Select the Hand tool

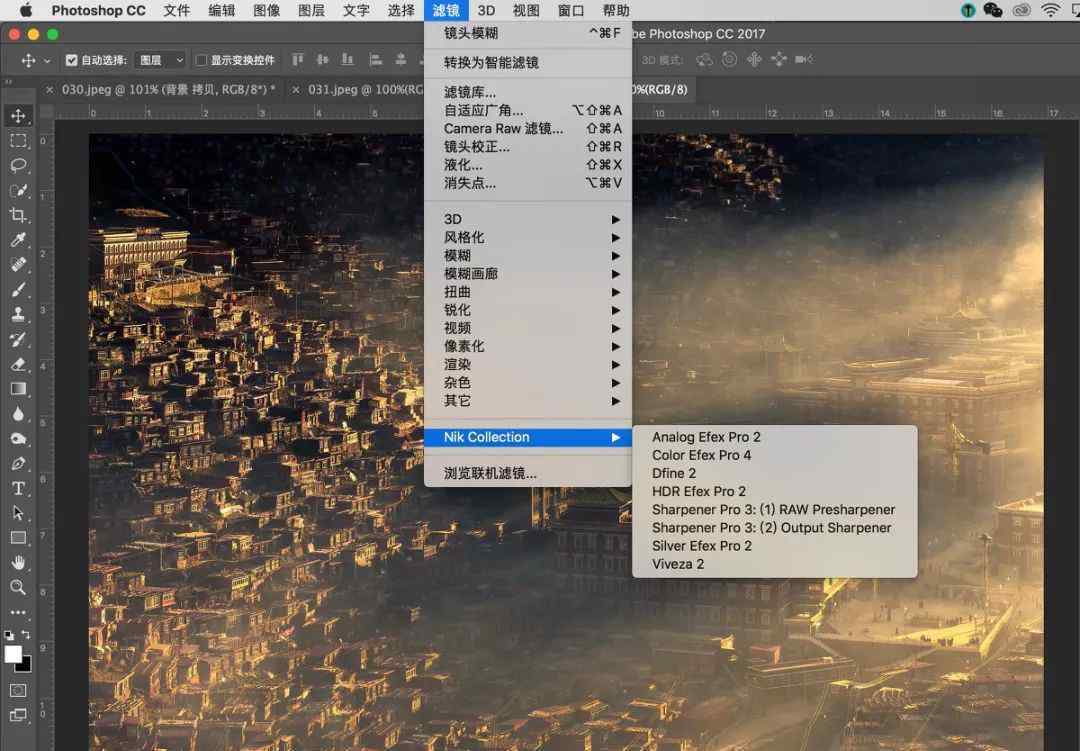(x=19, y=563)
